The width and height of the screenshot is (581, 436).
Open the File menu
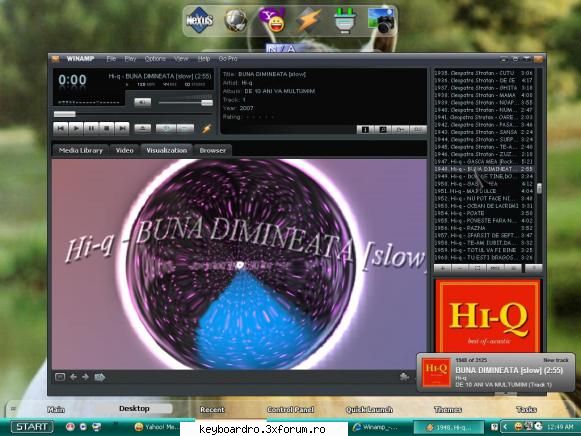(x=111, y=59)
